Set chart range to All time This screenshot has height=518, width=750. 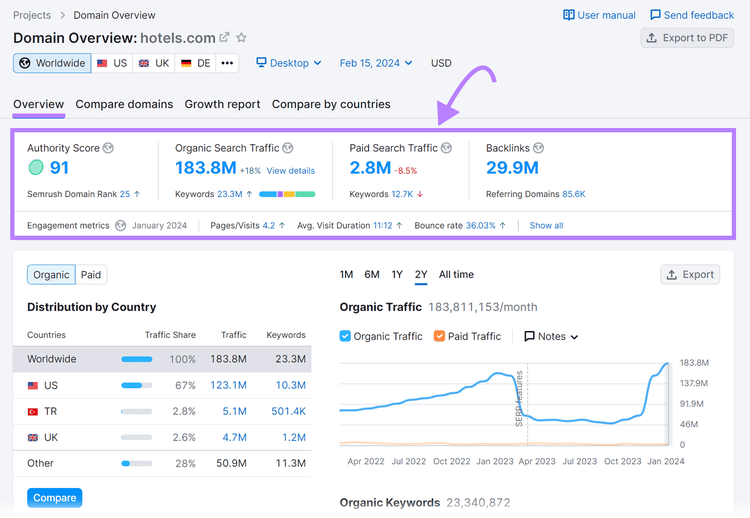[x=456, y=275]
